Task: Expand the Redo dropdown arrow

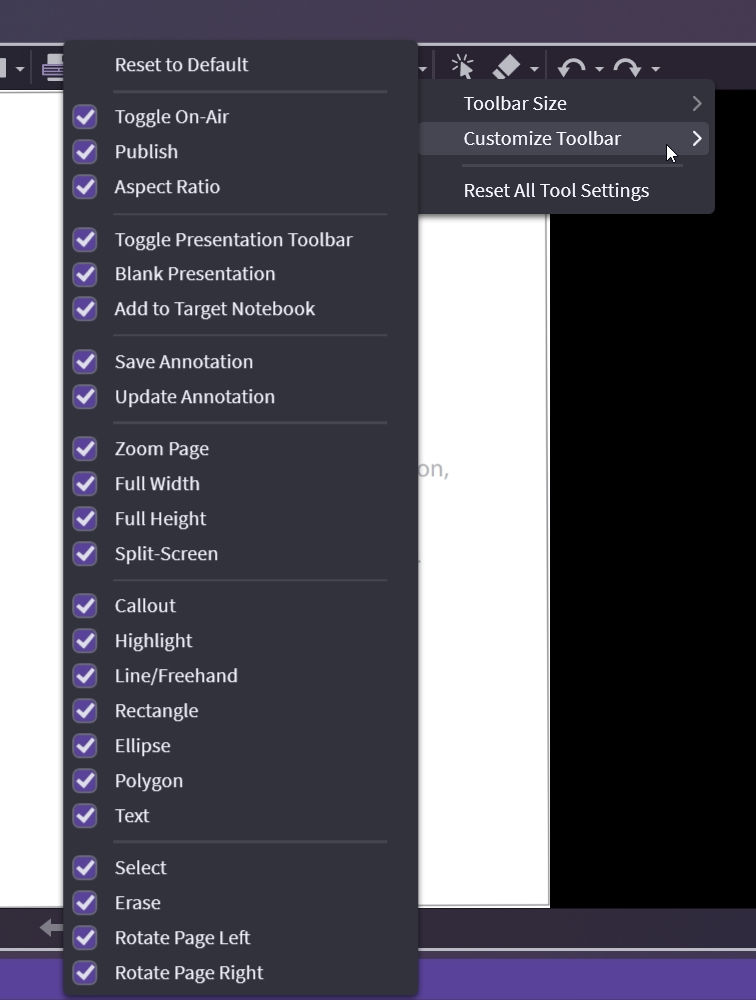Action: click(655, 69)
